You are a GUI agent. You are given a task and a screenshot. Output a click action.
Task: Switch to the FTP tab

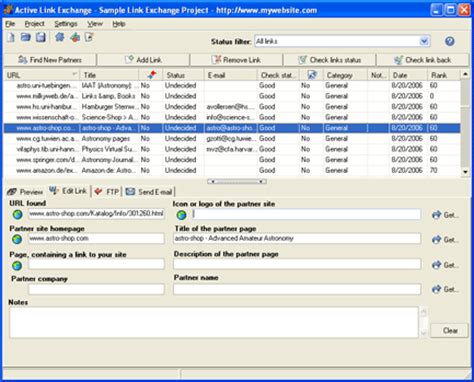pos(107,192)
